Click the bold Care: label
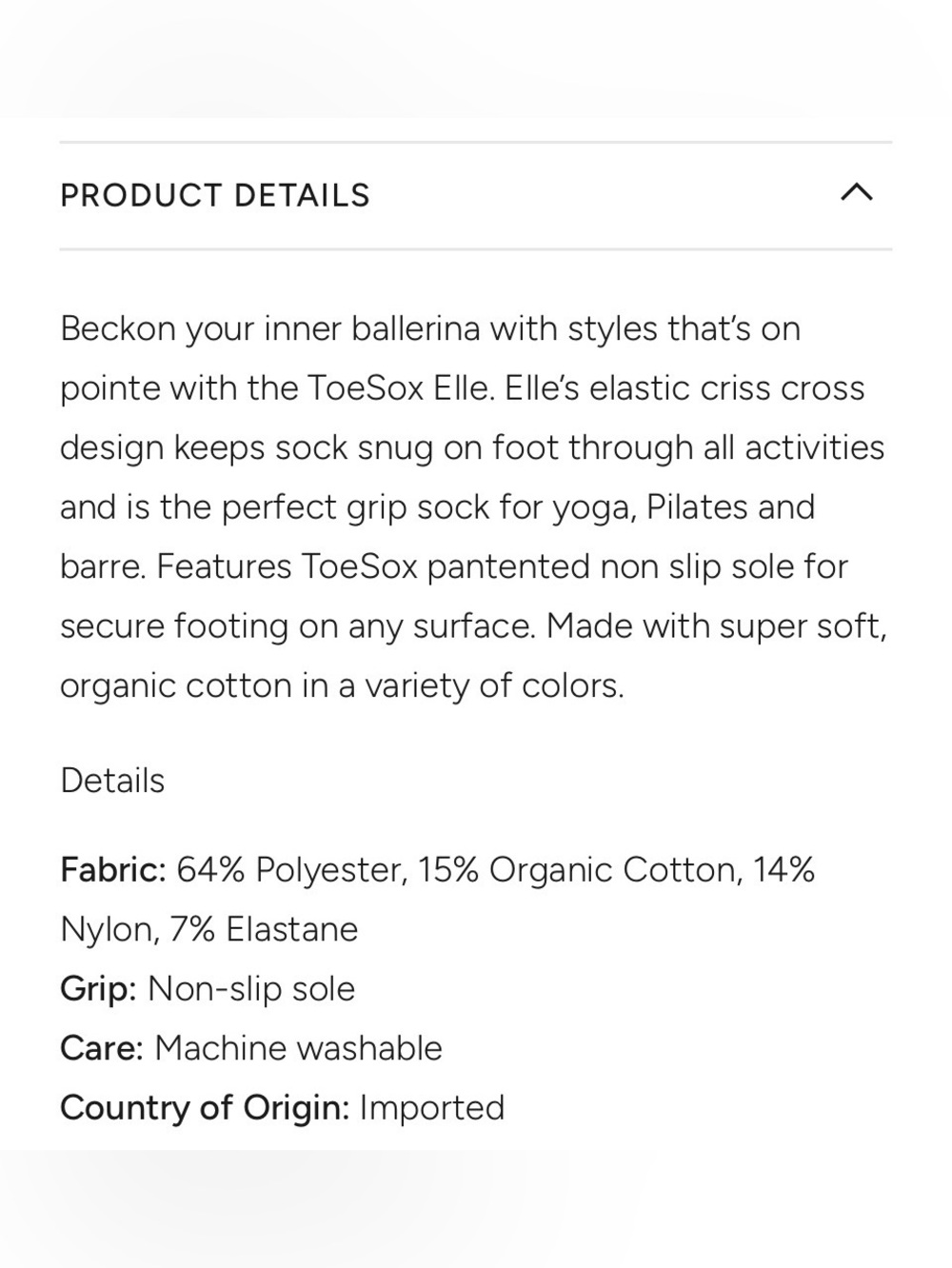This screenshot has height=1268, width=952. 102,1048
